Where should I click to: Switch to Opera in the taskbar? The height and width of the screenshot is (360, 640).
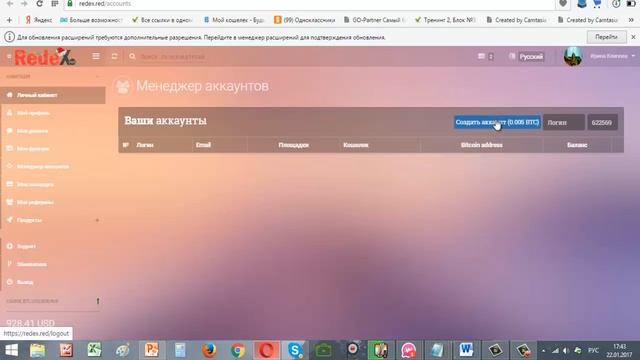pyautogui.click(x=267, y=350)
